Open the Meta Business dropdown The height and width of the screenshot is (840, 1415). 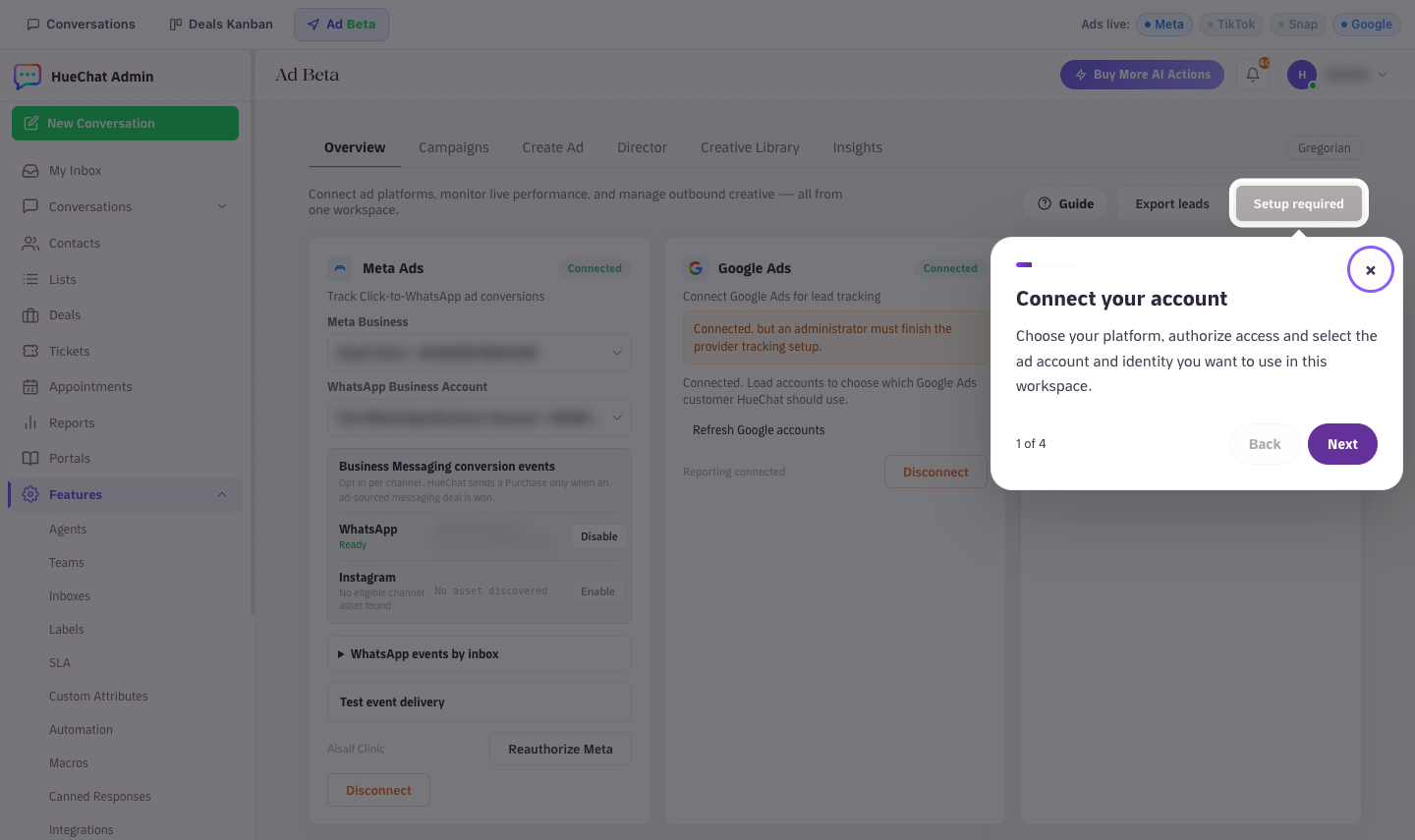tap(480, 353)
